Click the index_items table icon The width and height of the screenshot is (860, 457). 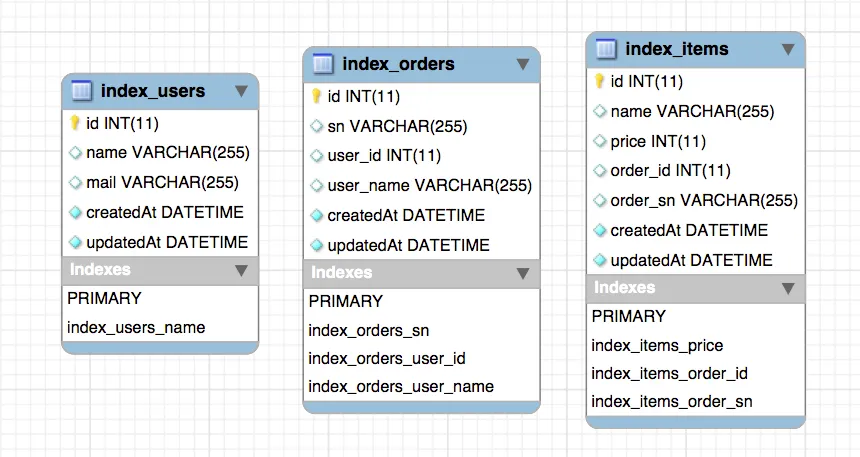(x=606, y=49)
